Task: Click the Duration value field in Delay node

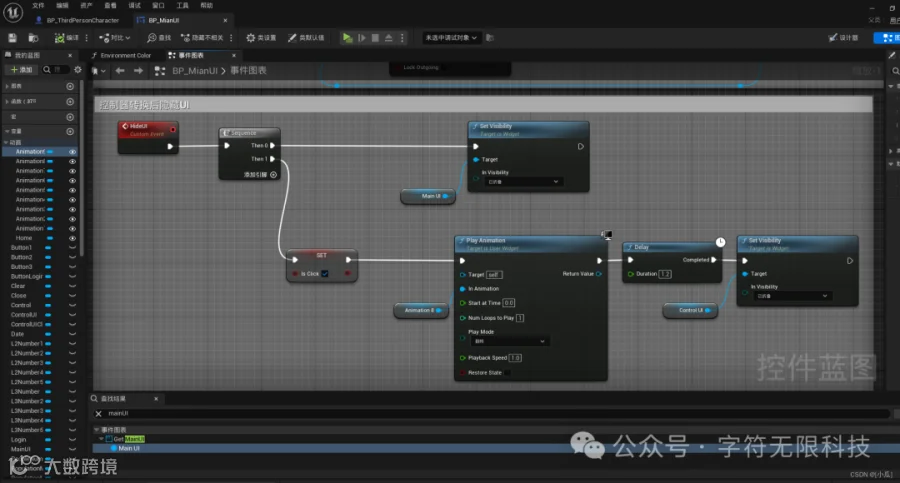Action: [666, 273]
